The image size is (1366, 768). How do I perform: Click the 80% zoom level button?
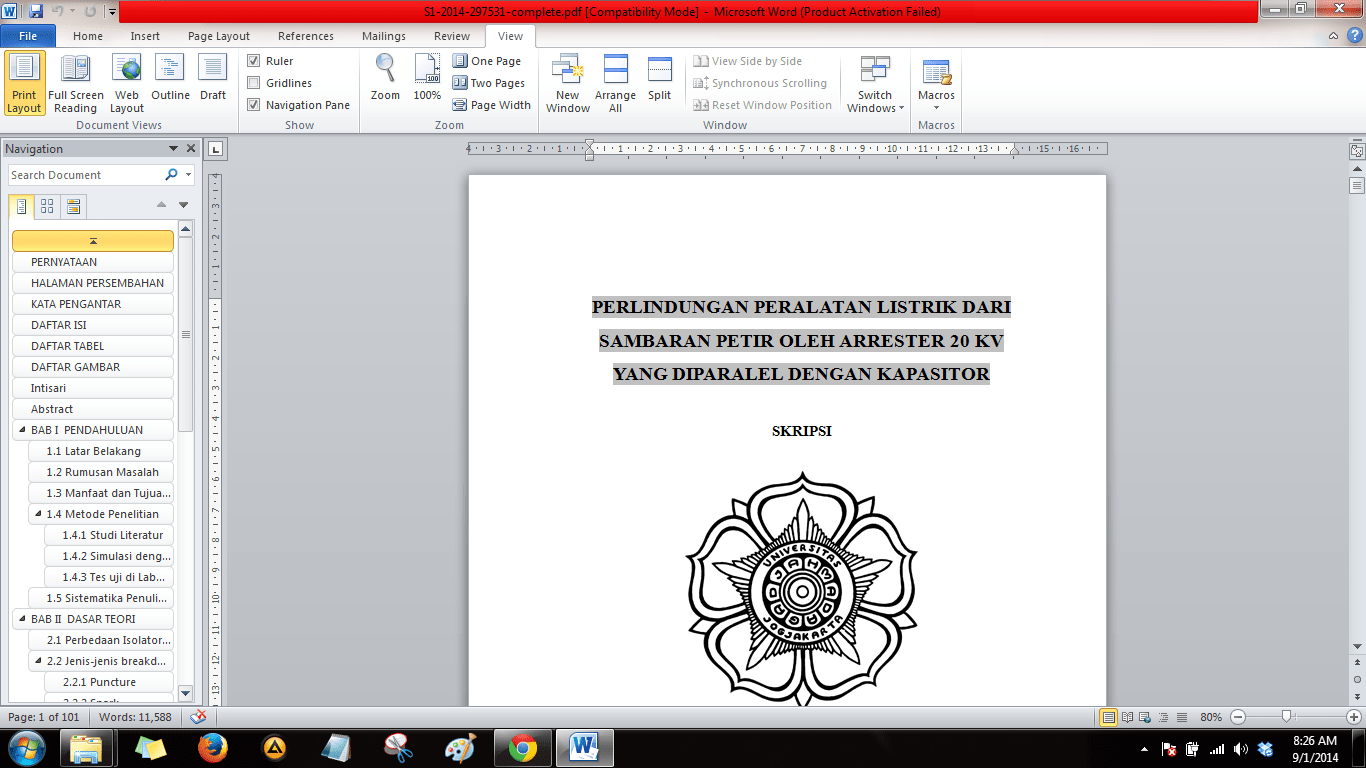click(x=1211, y=717)
